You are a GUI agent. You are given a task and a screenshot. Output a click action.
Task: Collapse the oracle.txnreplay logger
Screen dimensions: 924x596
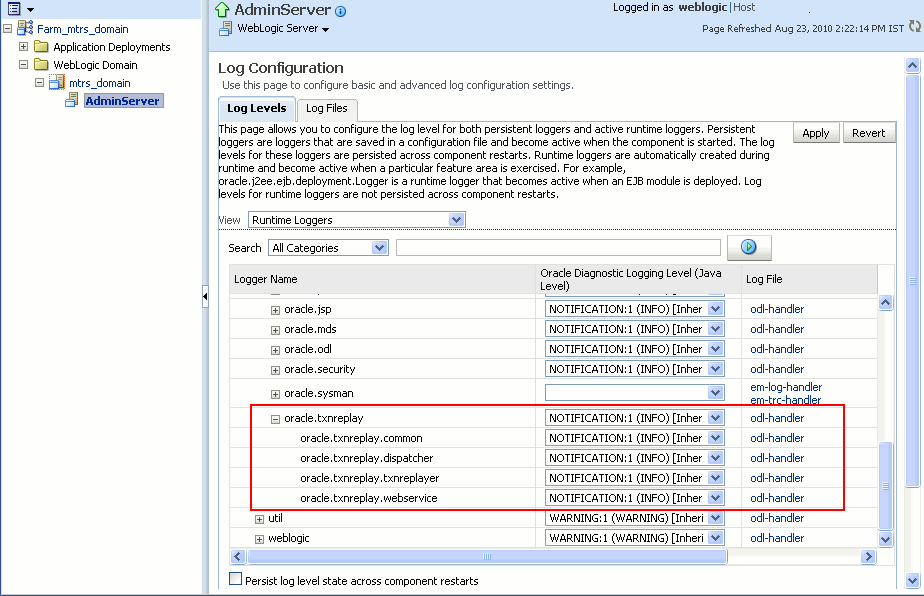(275, 419)
